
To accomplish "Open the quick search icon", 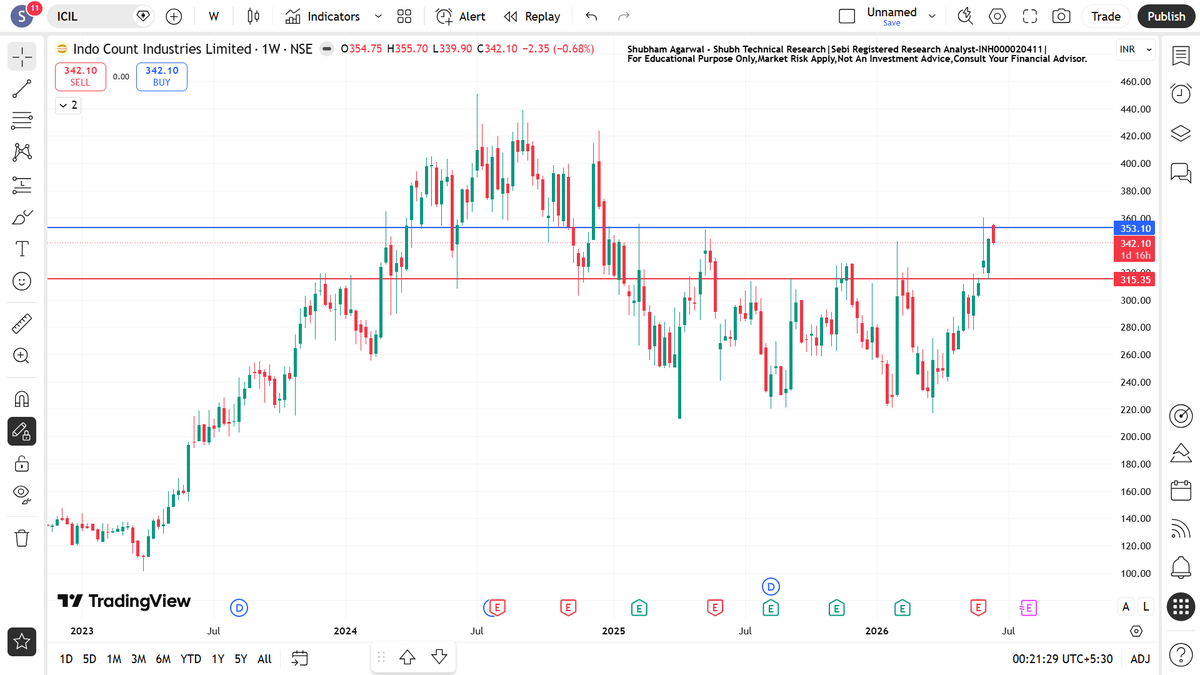I will 965,16.
